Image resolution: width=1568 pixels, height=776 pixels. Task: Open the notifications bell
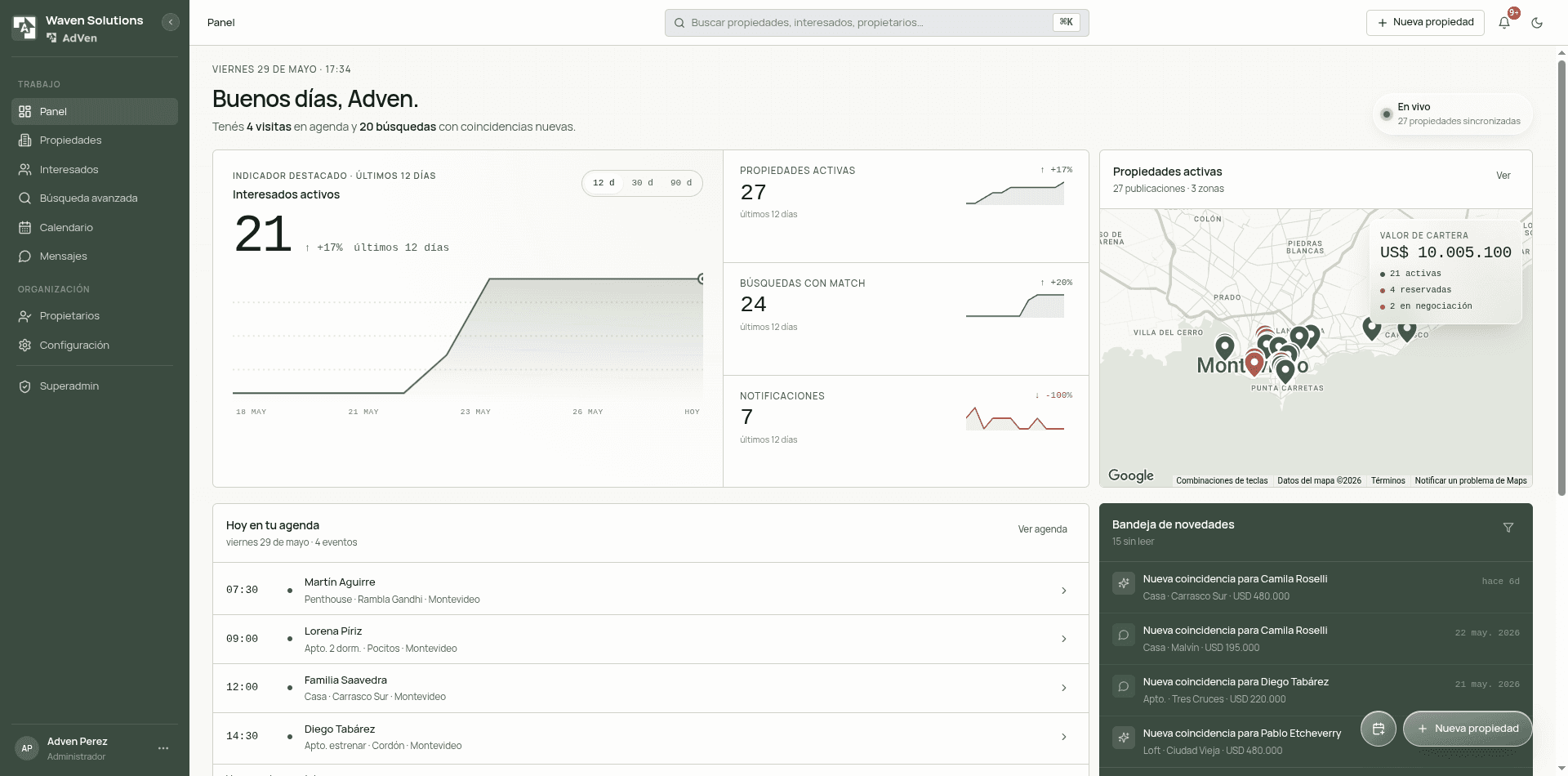(1504, 23)
